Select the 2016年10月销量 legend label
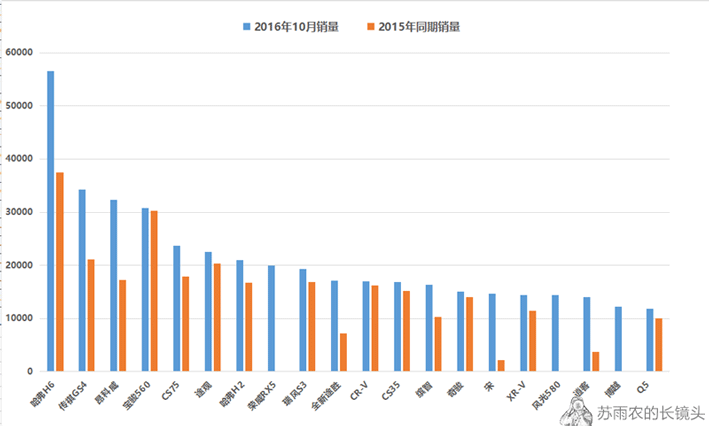709x426 pixels. (x=297, y=27)
